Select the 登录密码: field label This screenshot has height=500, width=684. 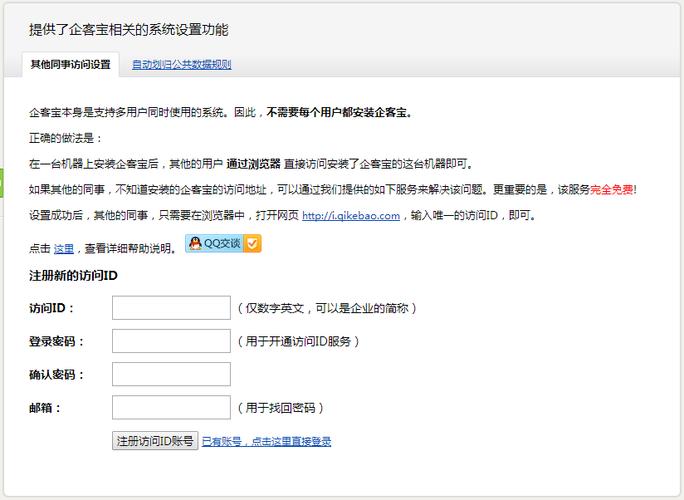[56, 341]
